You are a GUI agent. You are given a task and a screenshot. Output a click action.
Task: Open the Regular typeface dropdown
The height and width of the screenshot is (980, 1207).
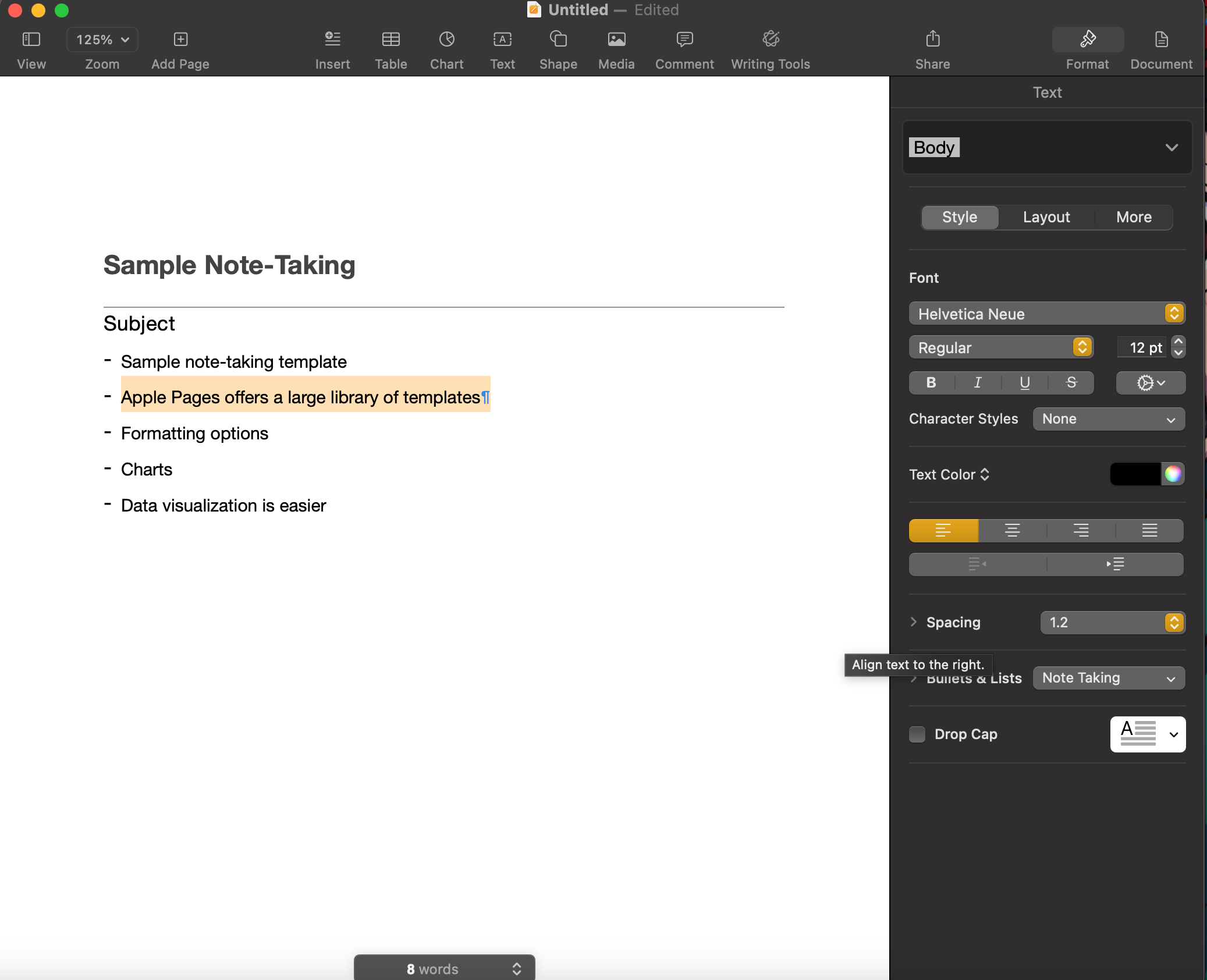click(x=1001, y=347)
